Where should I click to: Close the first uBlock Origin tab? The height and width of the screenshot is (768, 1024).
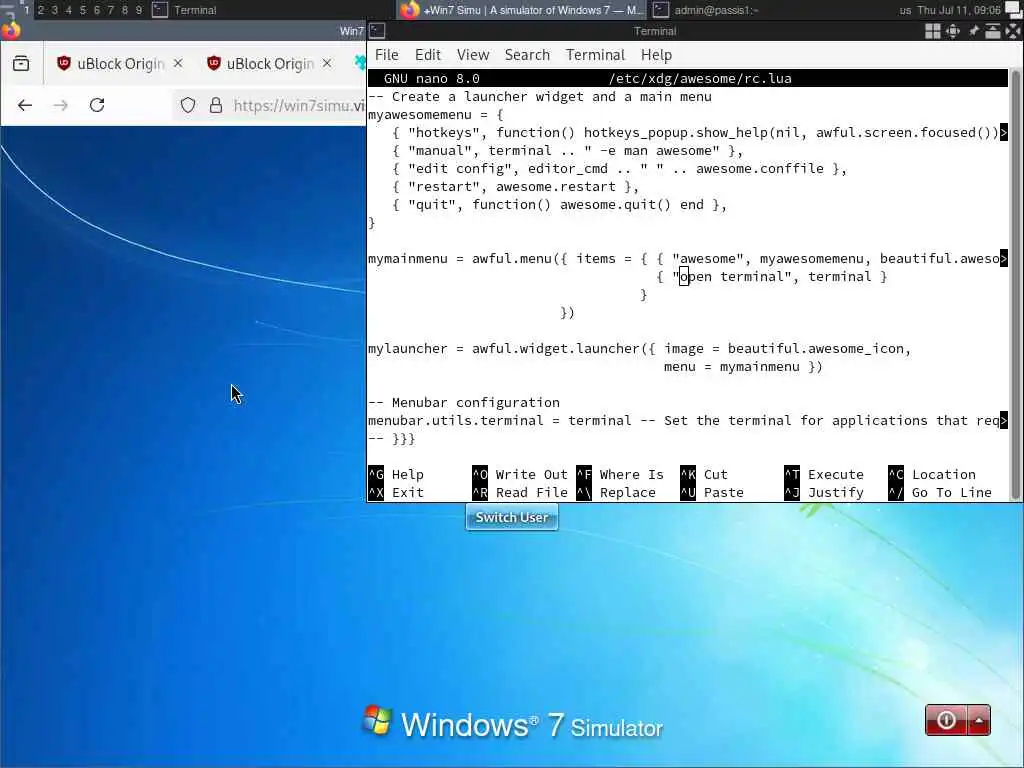178,63
